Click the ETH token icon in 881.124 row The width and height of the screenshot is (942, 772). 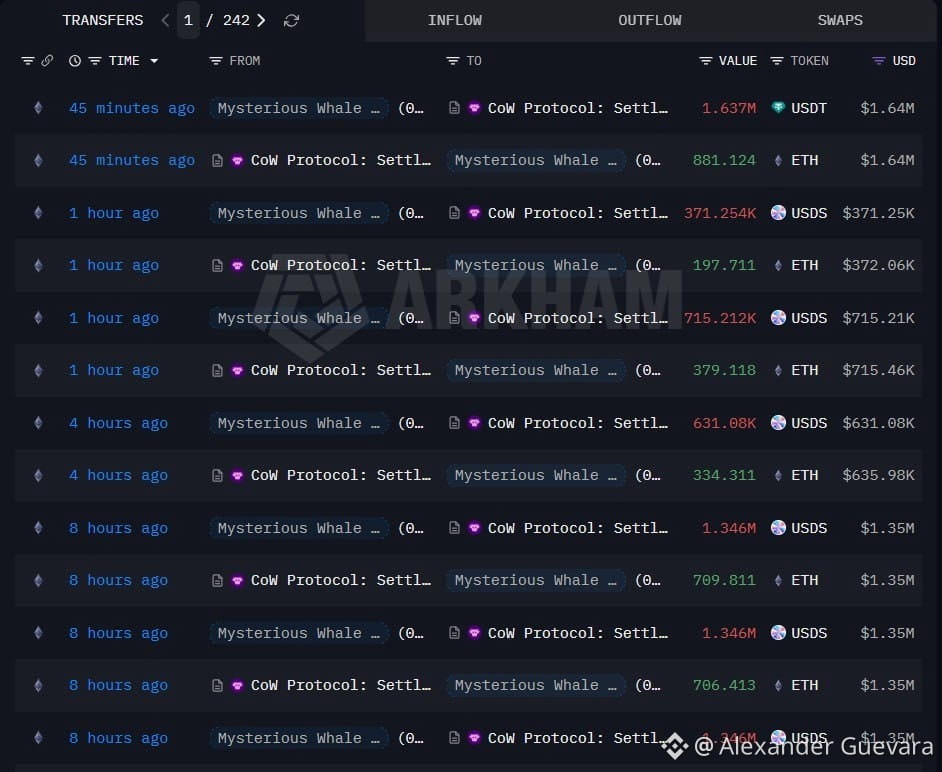pos(778,160)
